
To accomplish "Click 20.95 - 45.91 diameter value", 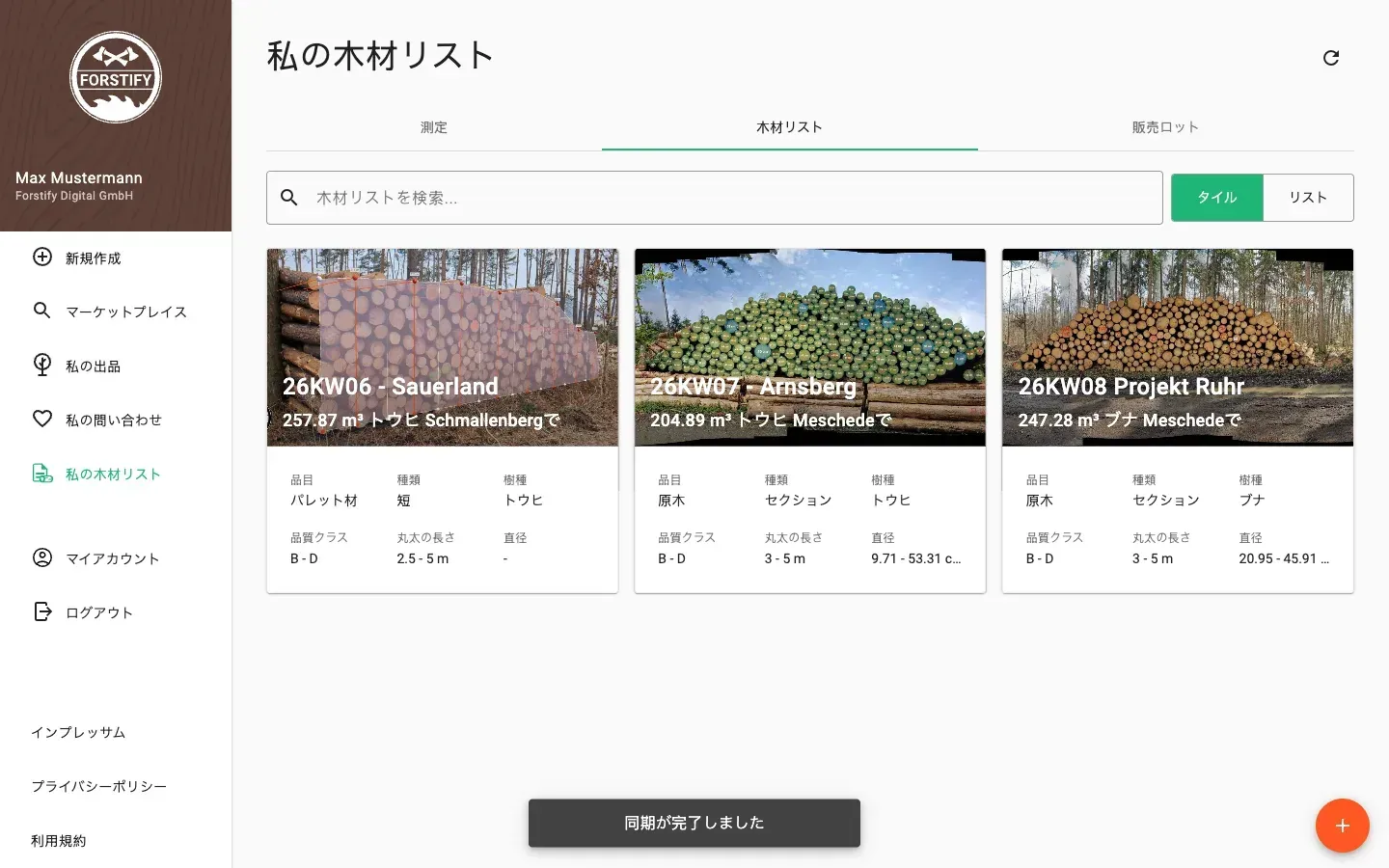I will pyautogui.click(x=1284, y=558).
